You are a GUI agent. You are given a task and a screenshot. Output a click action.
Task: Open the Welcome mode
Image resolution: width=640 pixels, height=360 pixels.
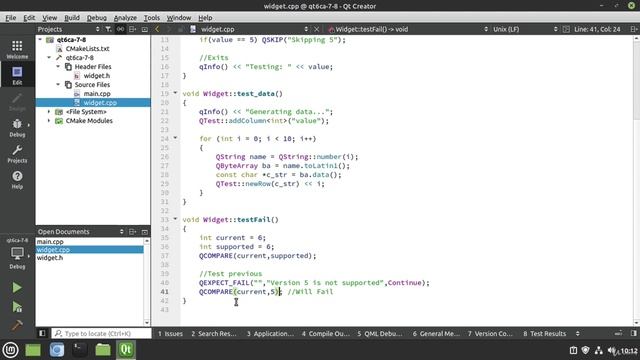17,49
